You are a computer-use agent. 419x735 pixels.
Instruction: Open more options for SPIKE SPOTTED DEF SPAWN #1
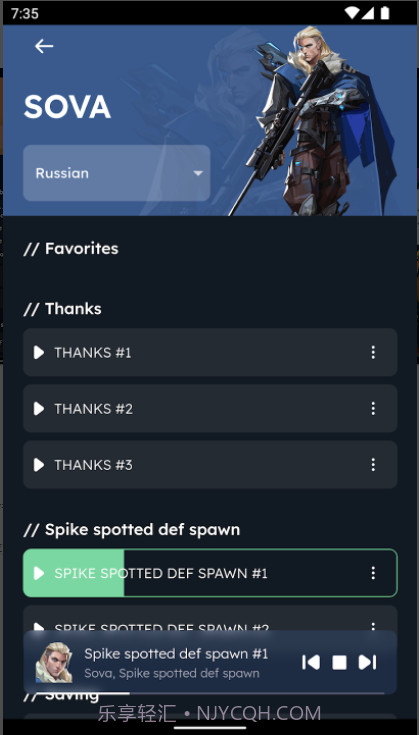(373, 573)
